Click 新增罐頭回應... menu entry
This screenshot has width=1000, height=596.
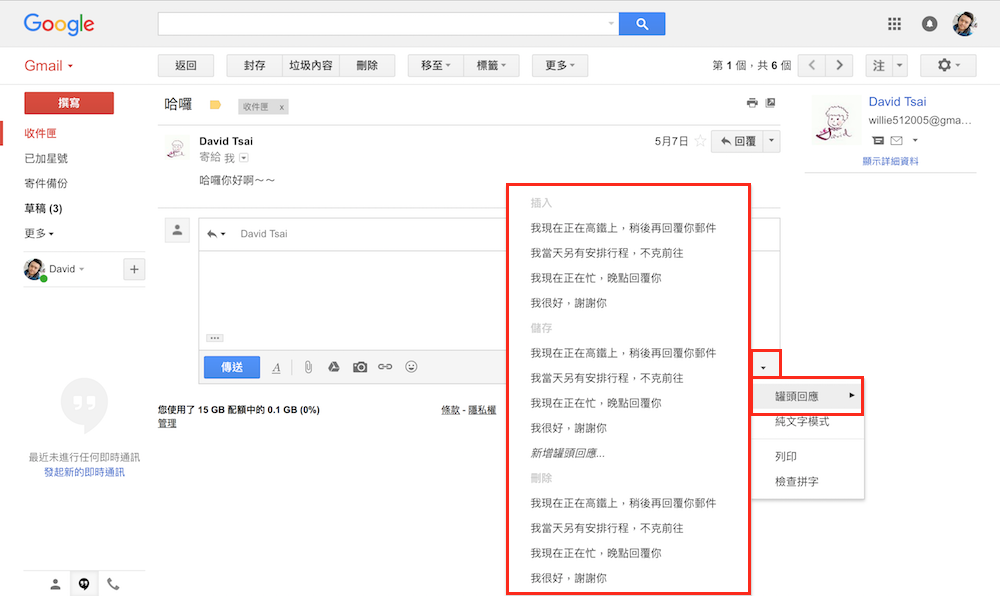tap(568, 453)
